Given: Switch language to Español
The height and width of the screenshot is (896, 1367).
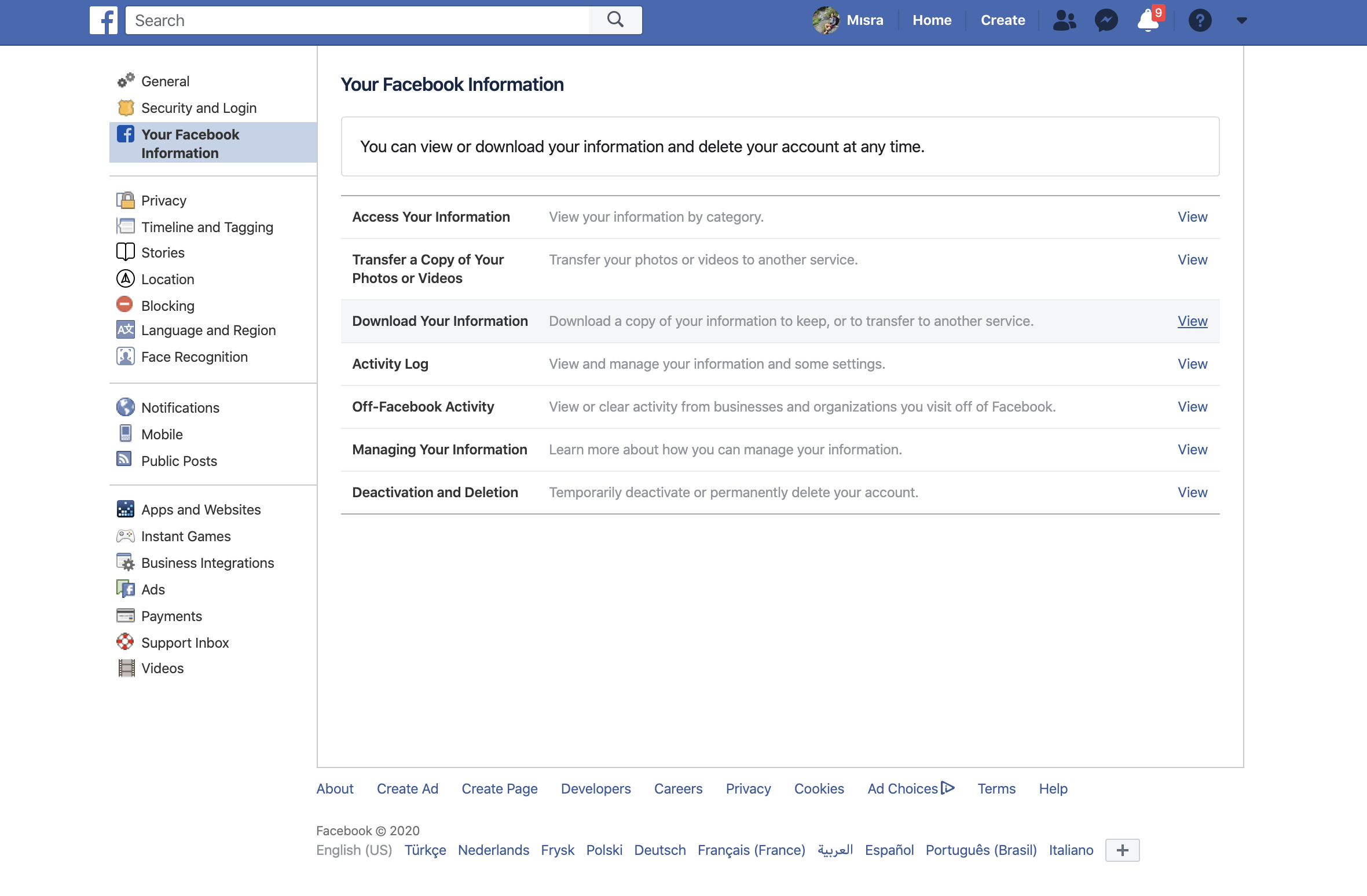Looking at the screenshot, I should pyautogui.click(x=889, y=850).
